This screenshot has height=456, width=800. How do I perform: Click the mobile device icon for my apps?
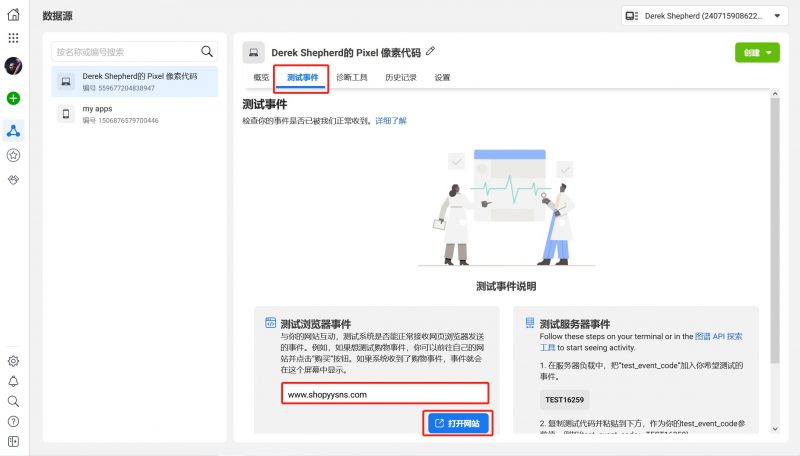coord(66,114)
